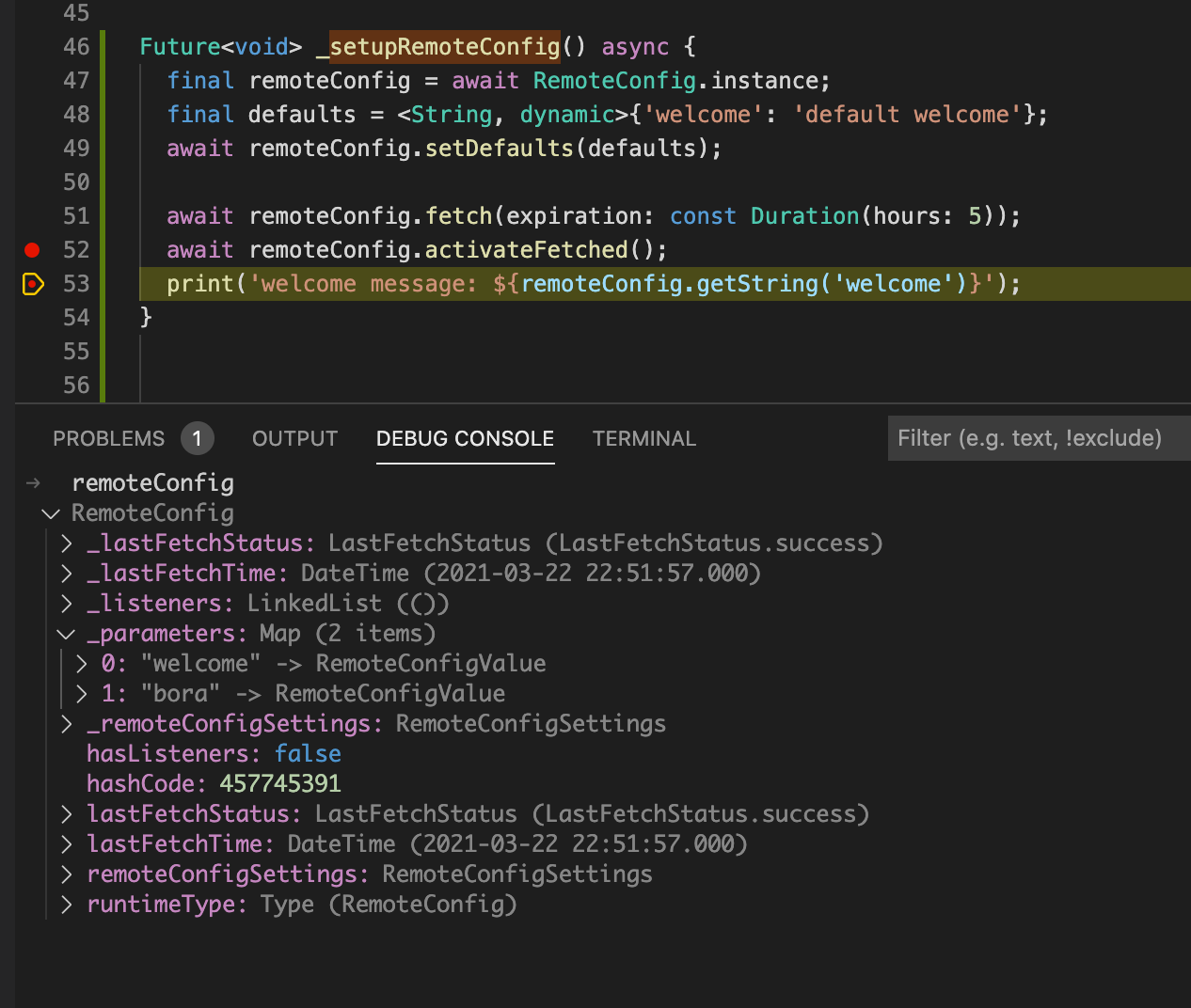Screen dimensions: 1191x1008
Task: Click the Duration type on line 51
Action: click(x=804, y=216)
